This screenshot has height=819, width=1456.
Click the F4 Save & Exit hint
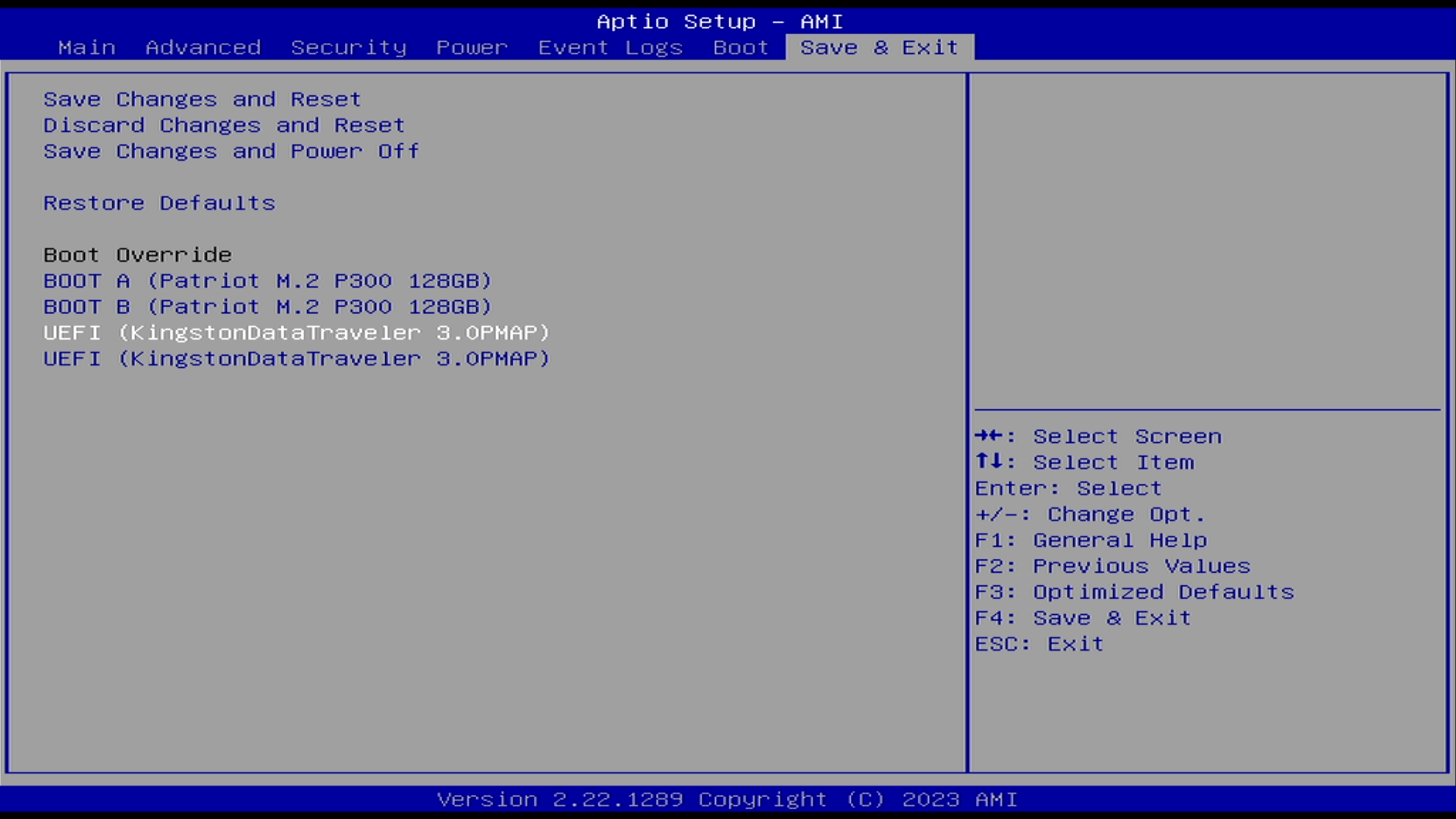click(x=1082, y=618)
